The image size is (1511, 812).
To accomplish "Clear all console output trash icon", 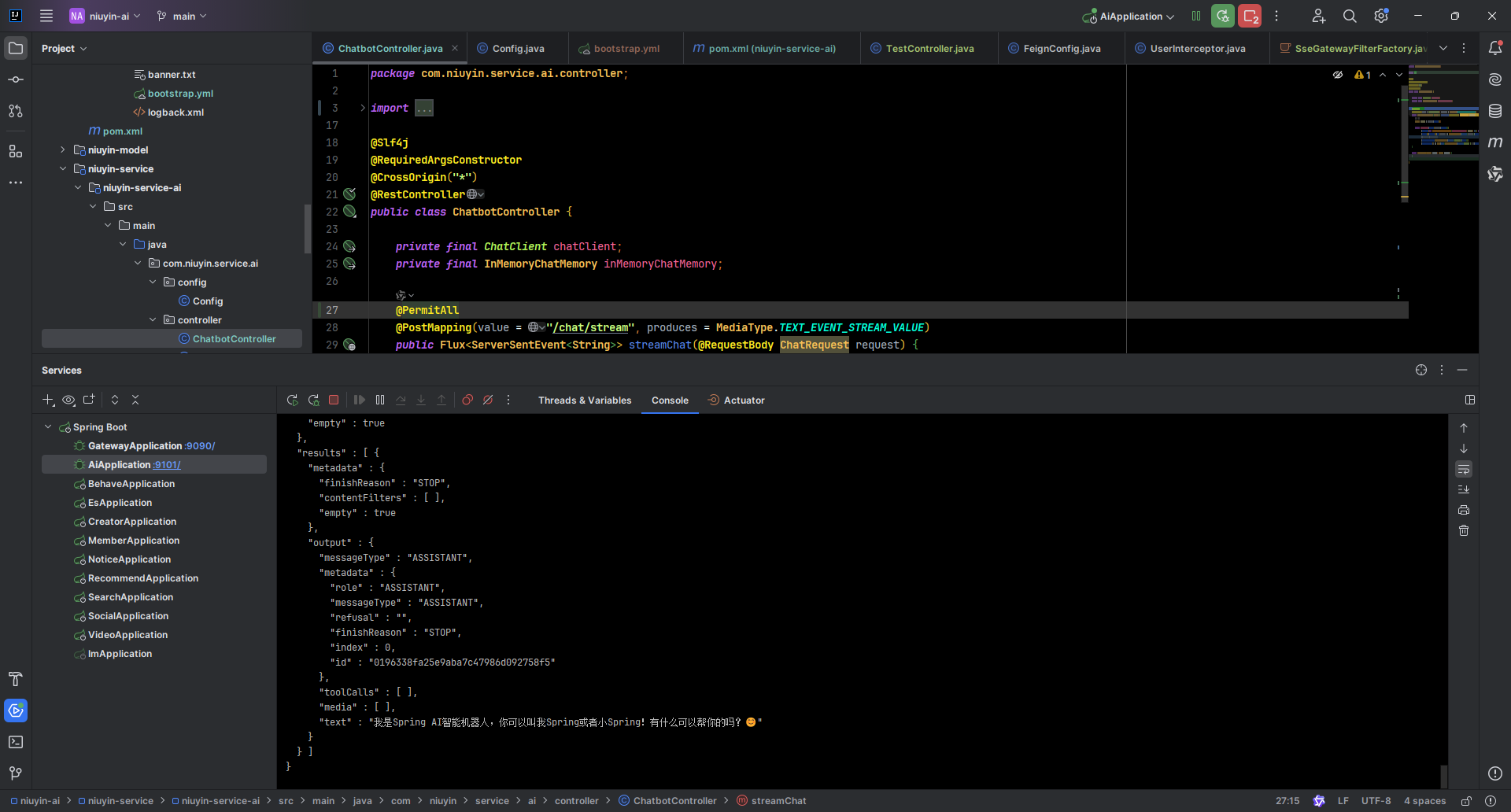I will 1464,530.
